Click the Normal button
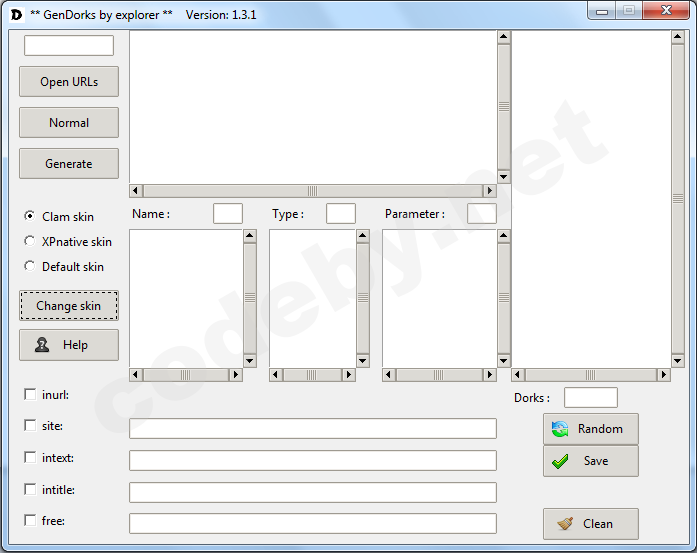Image resolution: width=697 pixels, height=553 pixels. pos(69,123)
